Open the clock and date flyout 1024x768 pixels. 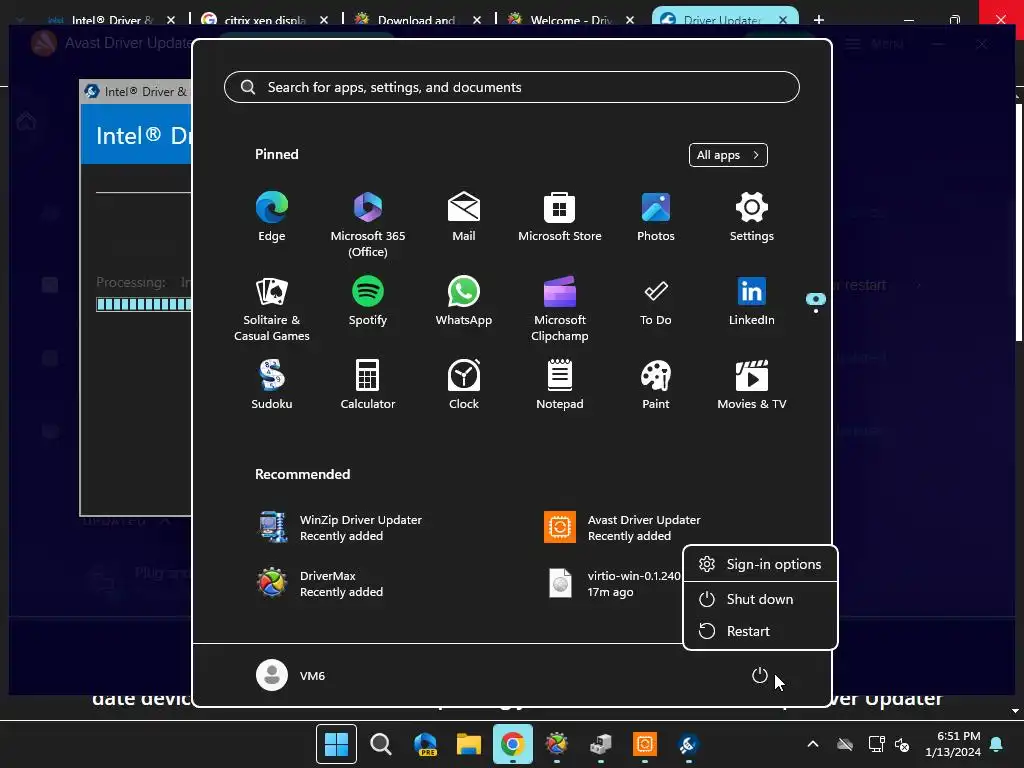click(953, 744)
